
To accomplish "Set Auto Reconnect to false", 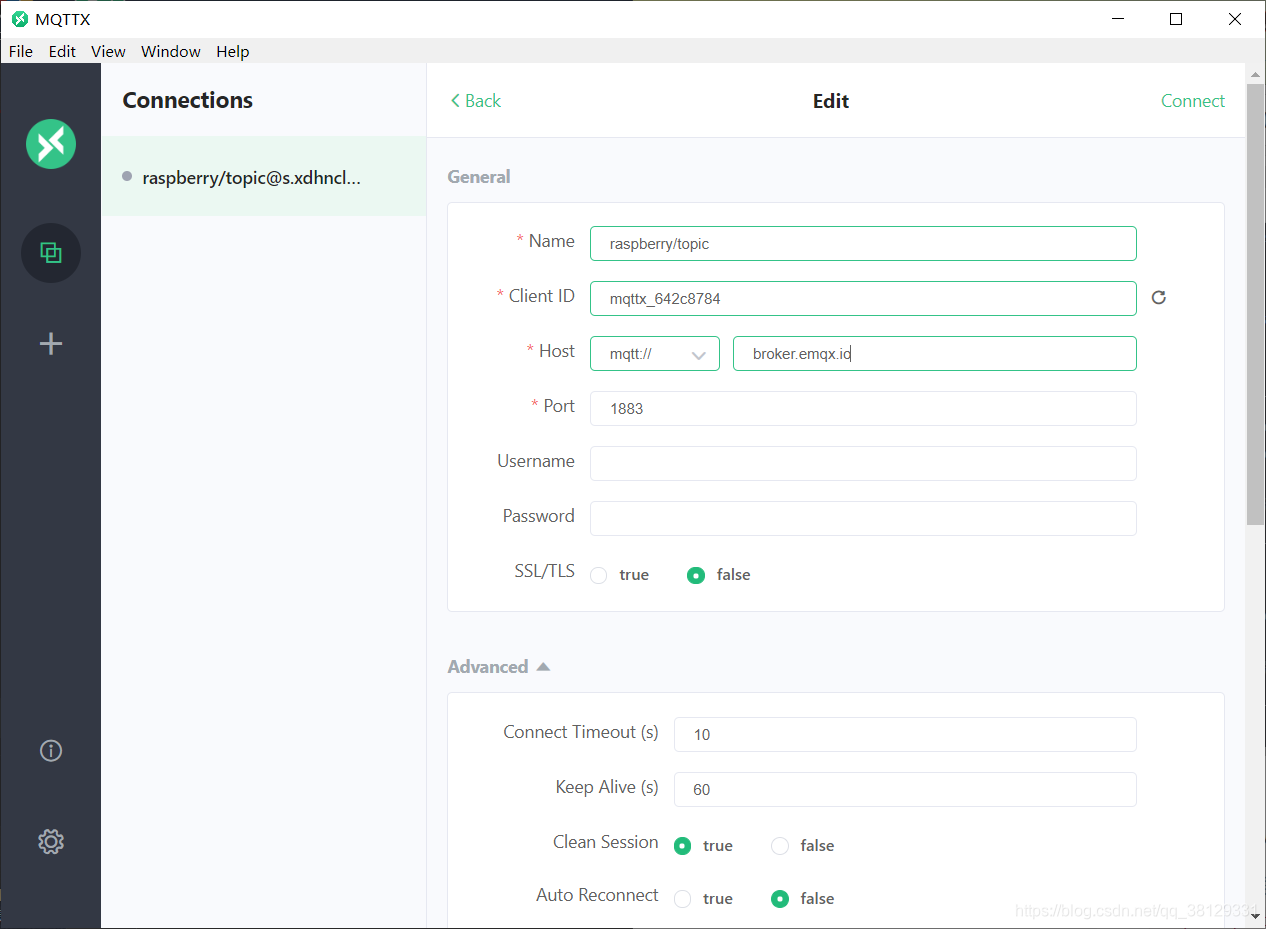I will click(780, 899).
